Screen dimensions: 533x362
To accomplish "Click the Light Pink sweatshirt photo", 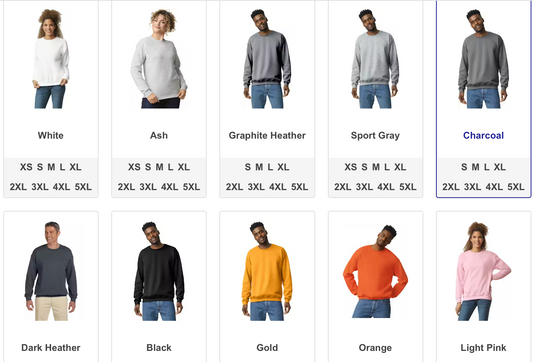I will pos(483,271).
